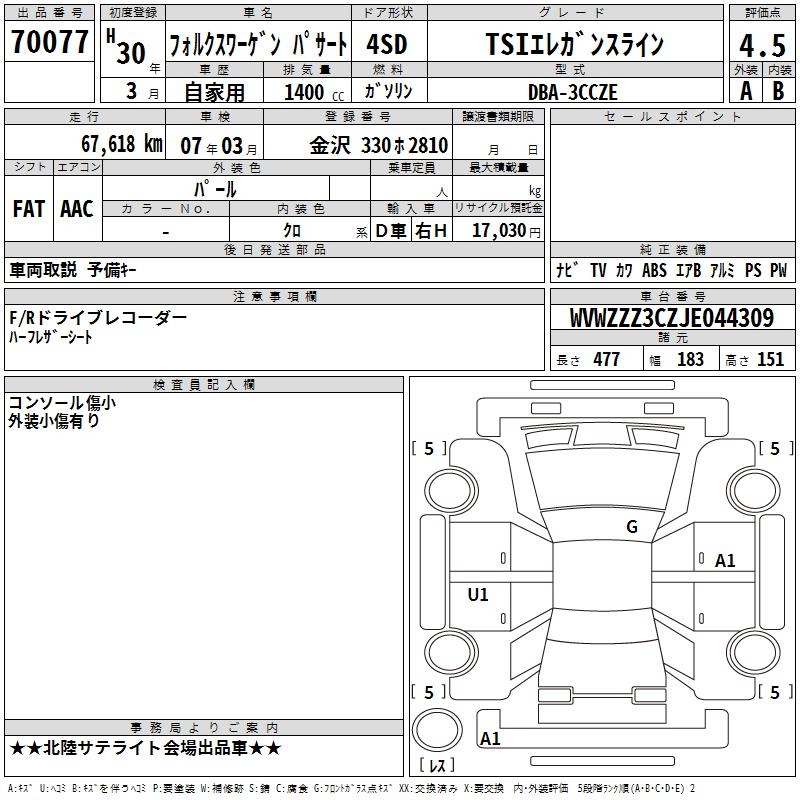Click the G mark on windshield

(x=632, y=527)
